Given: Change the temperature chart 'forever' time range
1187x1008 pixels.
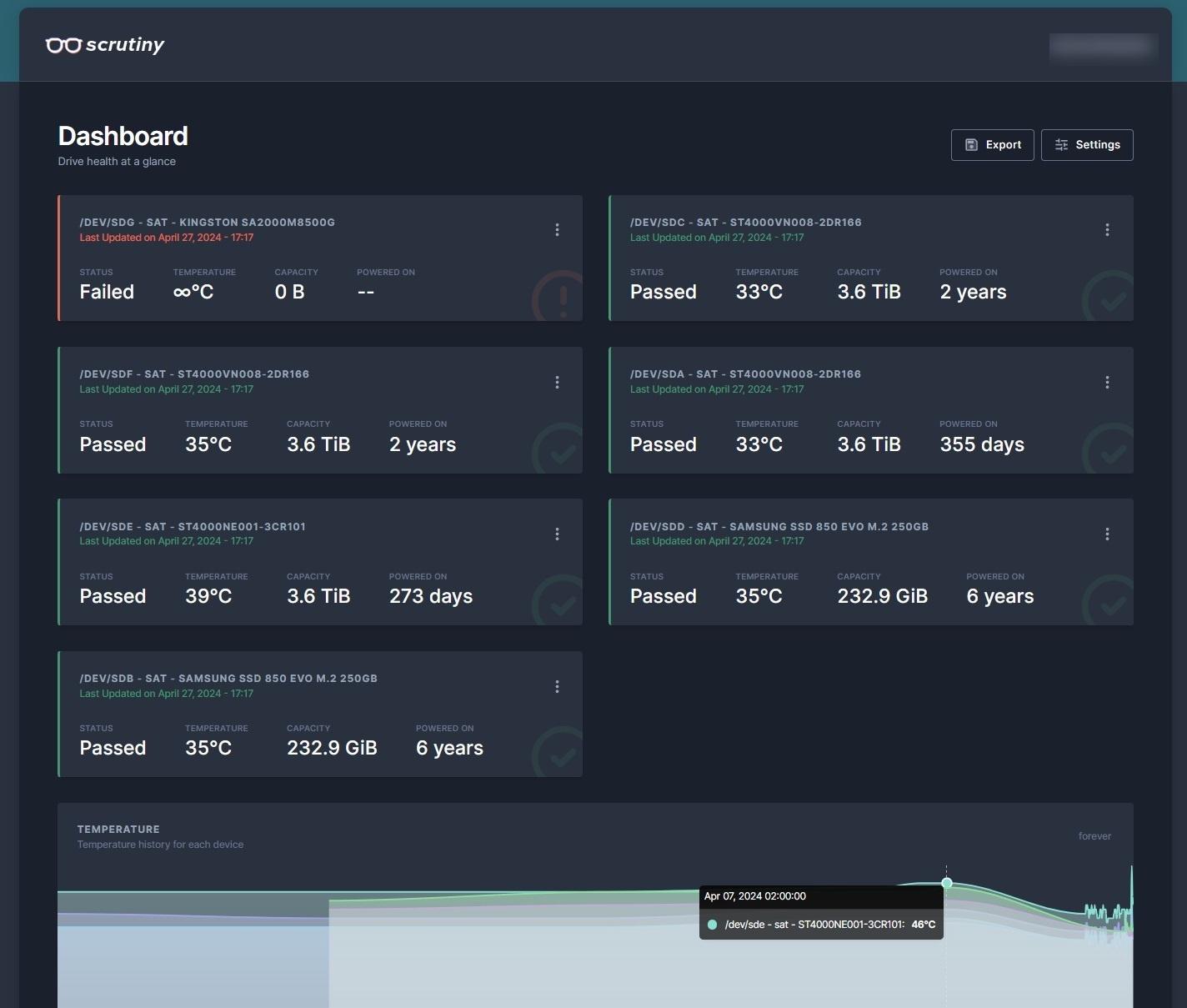Looking at the screenshot, I should point(1094,836).
